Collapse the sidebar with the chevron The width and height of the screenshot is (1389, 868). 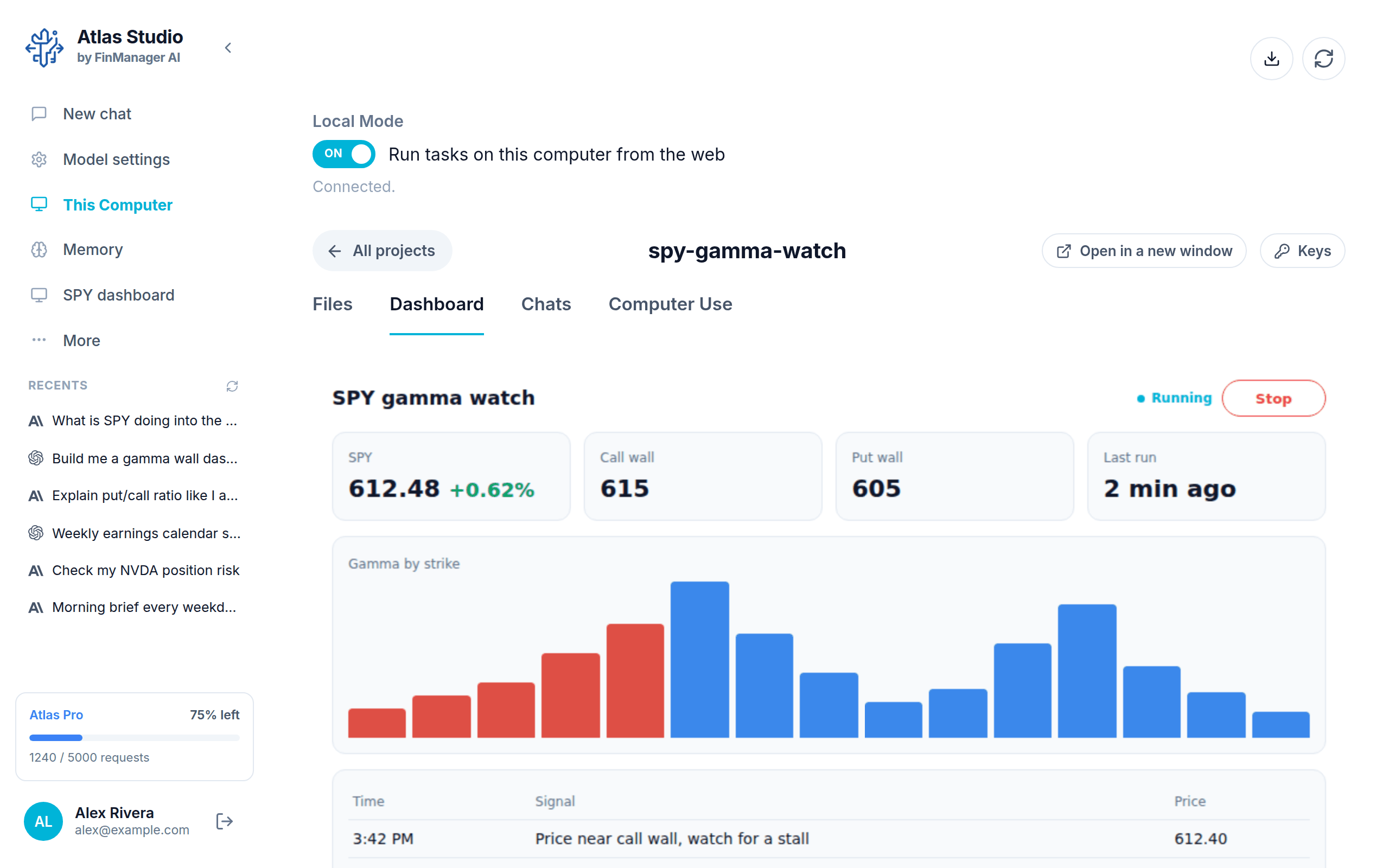(228, 48)
